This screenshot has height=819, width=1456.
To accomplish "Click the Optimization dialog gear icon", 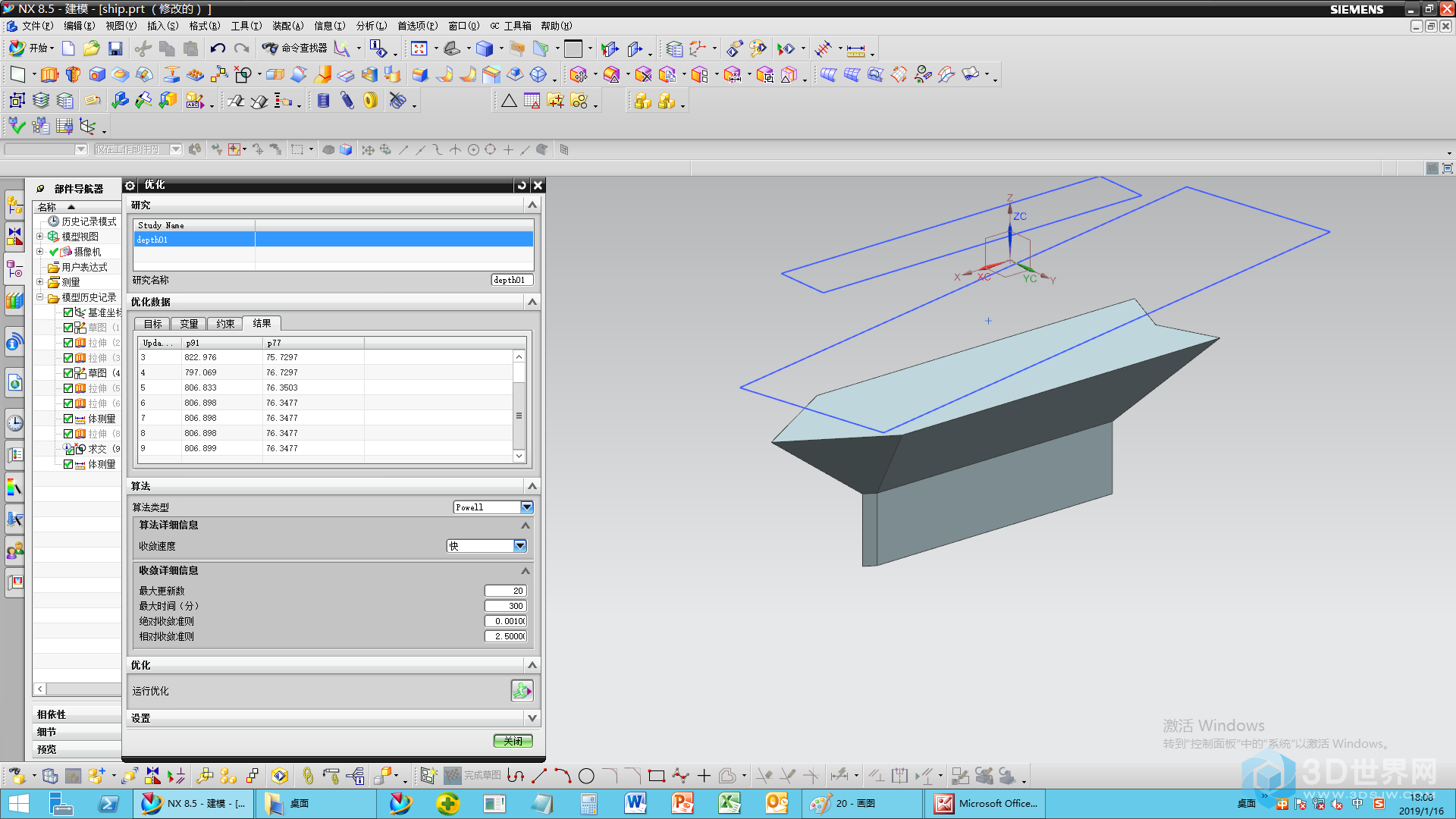I will pyautogui.click(x=130, y=185).
